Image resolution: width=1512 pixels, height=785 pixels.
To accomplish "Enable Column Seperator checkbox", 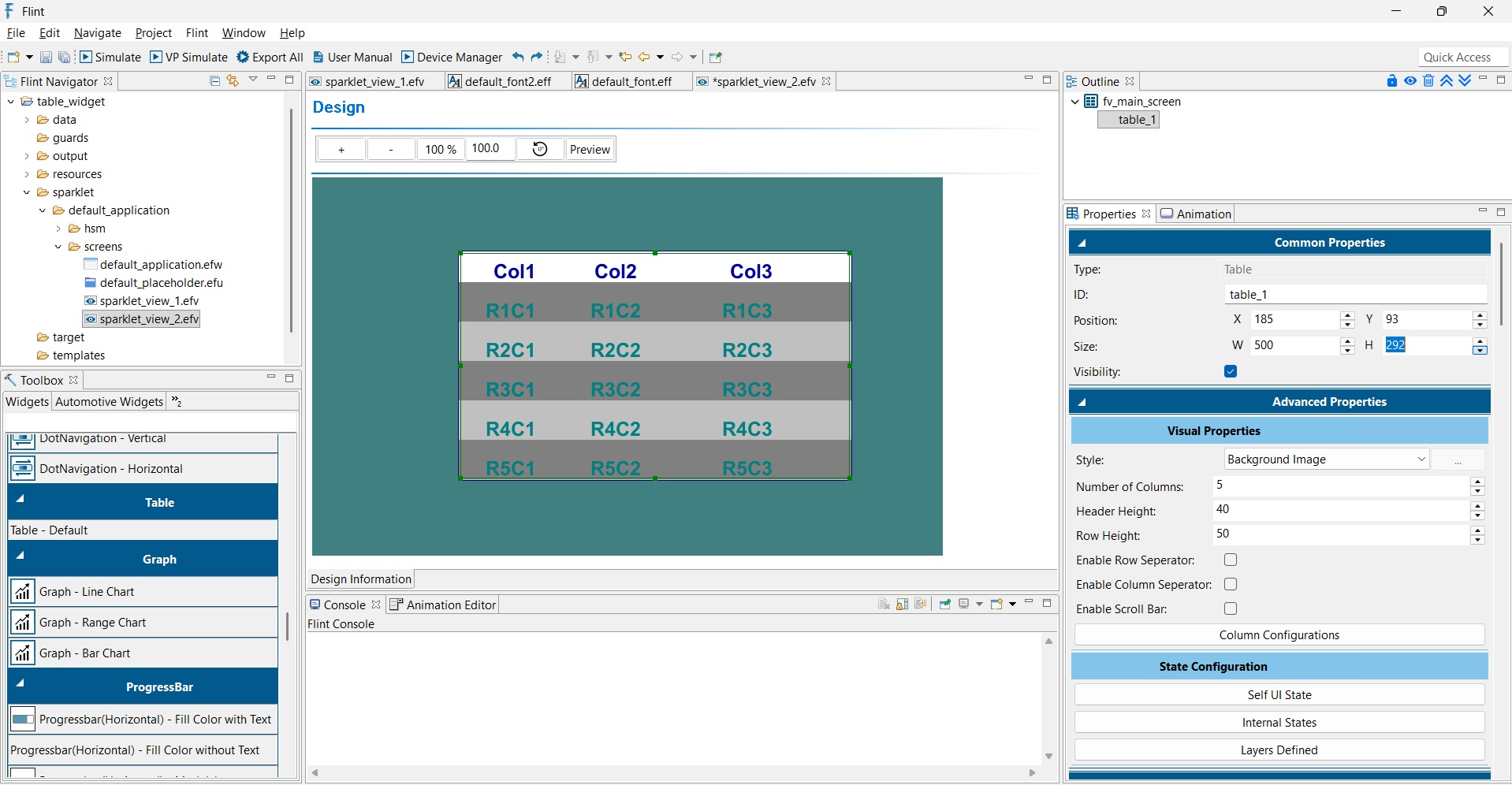I will [x=1231, y=584].
